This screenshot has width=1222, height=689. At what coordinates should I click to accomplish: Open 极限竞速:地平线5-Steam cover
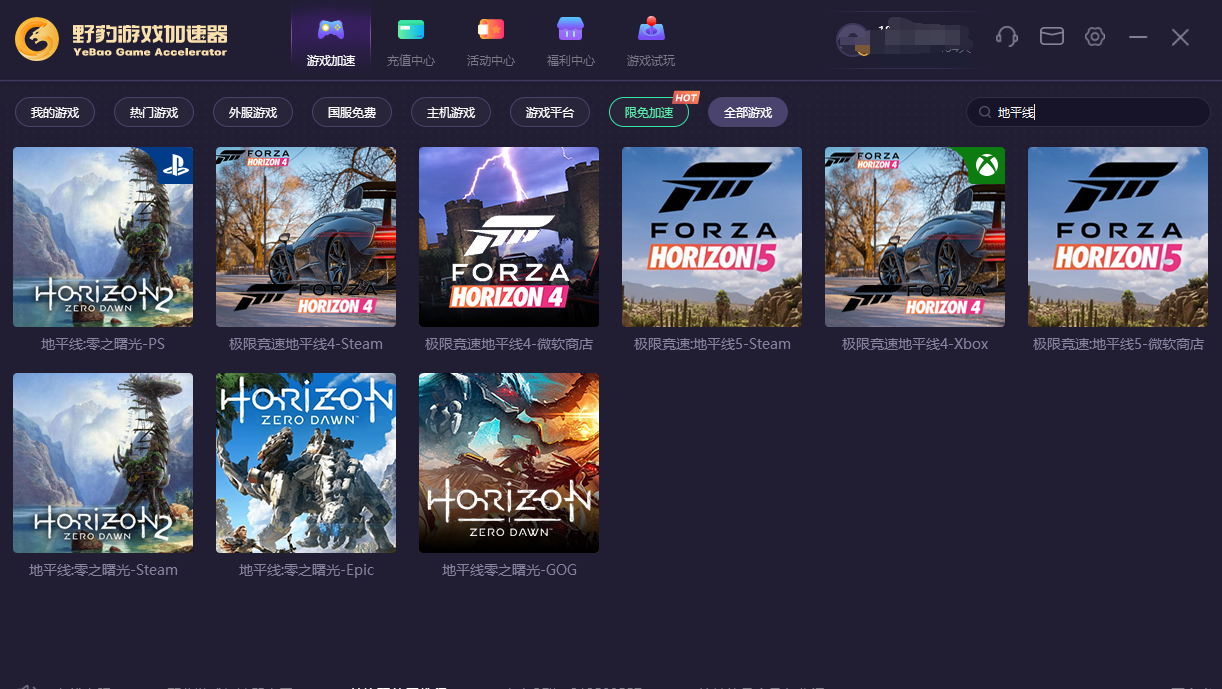pos(712,237)
